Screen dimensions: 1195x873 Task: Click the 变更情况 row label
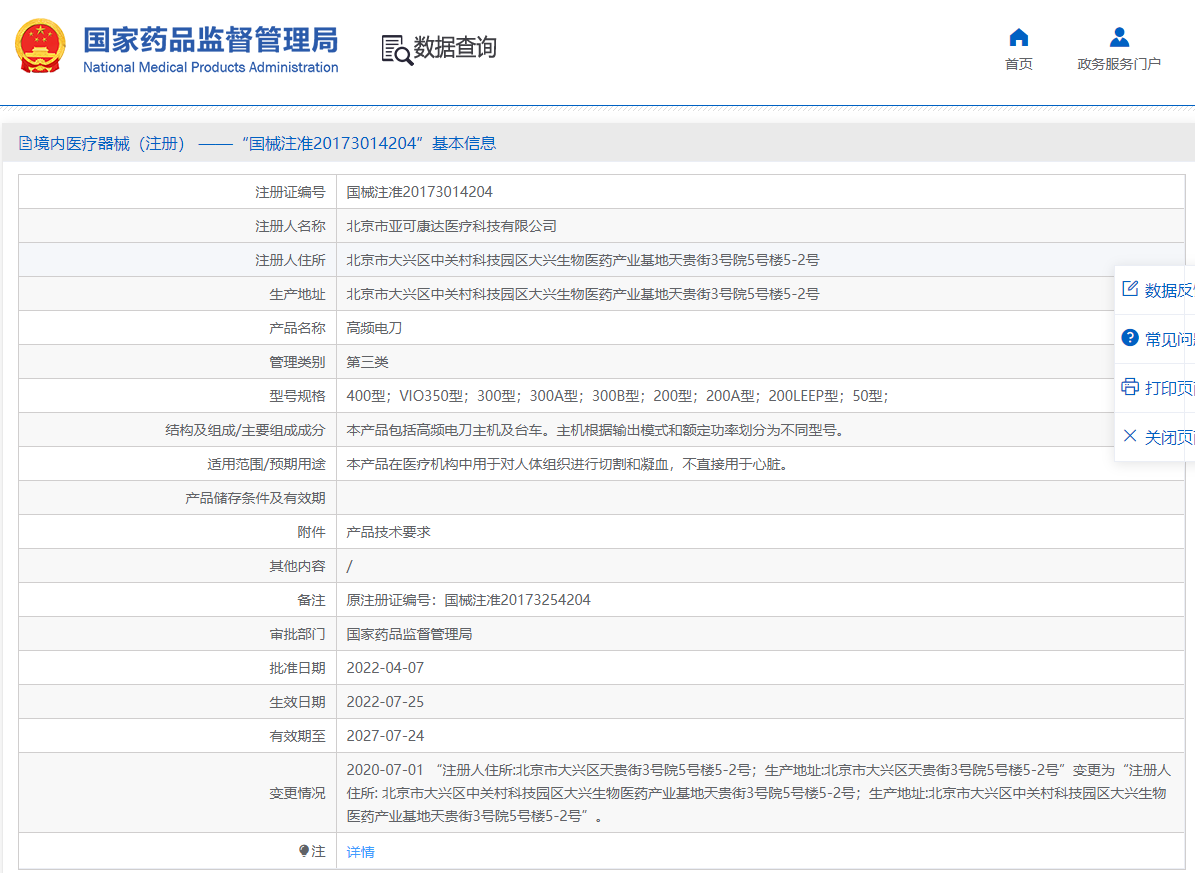click(x=297, y=794)
